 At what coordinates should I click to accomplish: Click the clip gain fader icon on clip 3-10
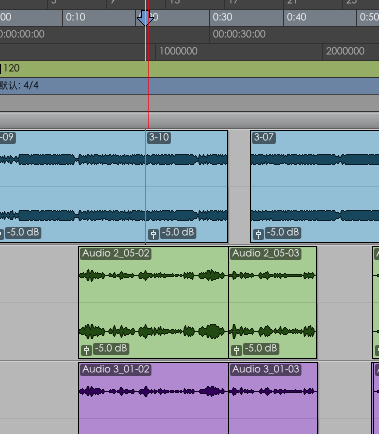click(153, 234)
